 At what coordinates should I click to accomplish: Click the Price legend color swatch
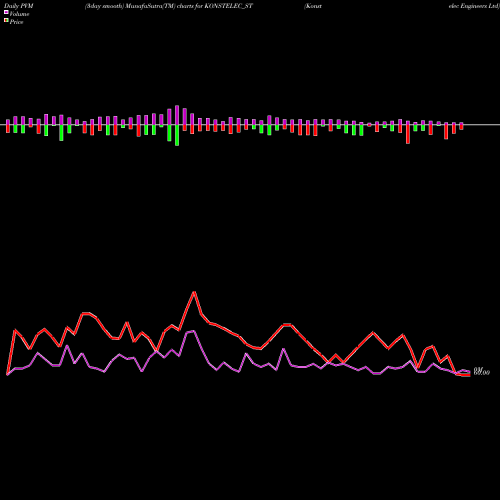coord(6,21)
